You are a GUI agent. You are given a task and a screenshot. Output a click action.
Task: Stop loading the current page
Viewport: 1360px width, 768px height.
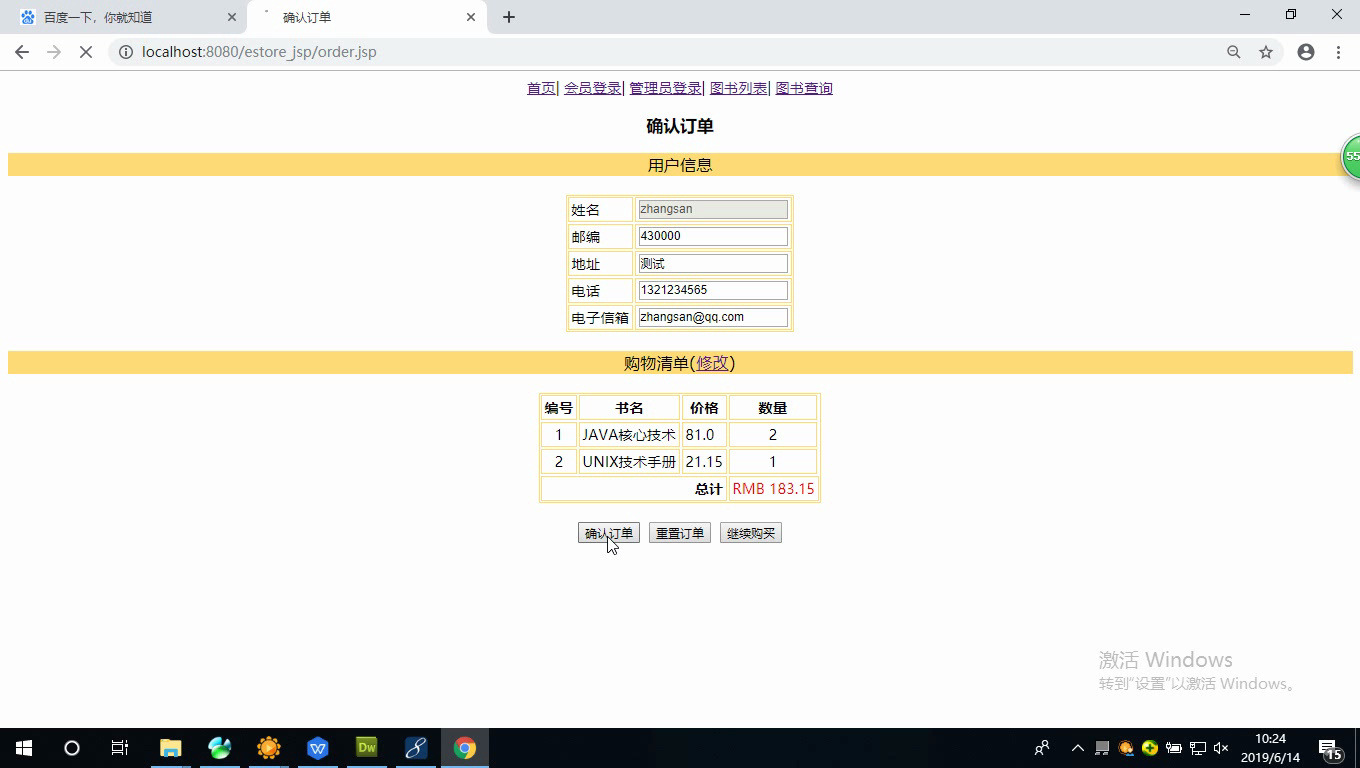coord(86,52)
